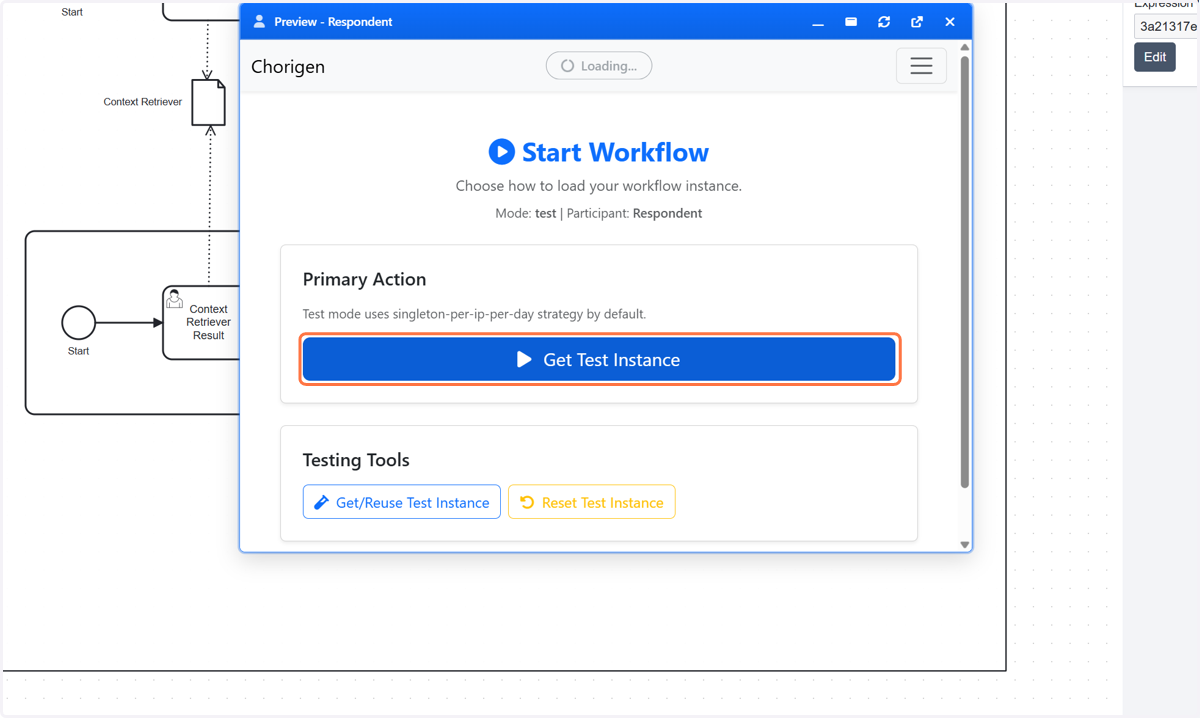Click the expression field showing 3a21317e

(x=1166, y=27)
